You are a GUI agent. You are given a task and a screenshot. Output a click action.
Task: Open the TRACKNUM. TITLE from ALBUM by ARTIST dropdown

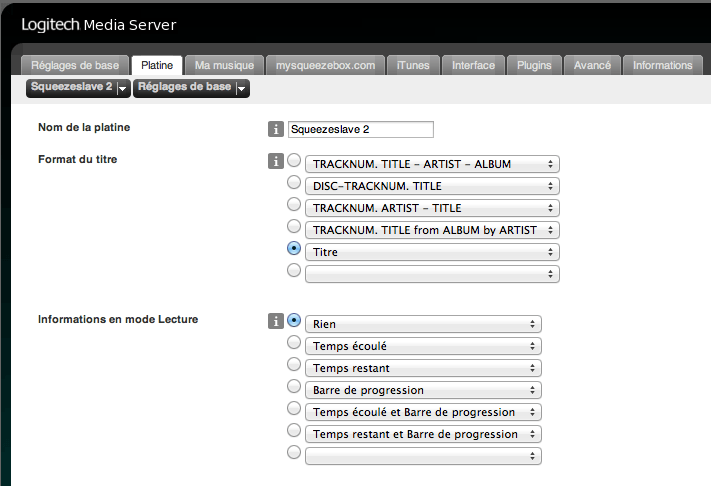432,230
